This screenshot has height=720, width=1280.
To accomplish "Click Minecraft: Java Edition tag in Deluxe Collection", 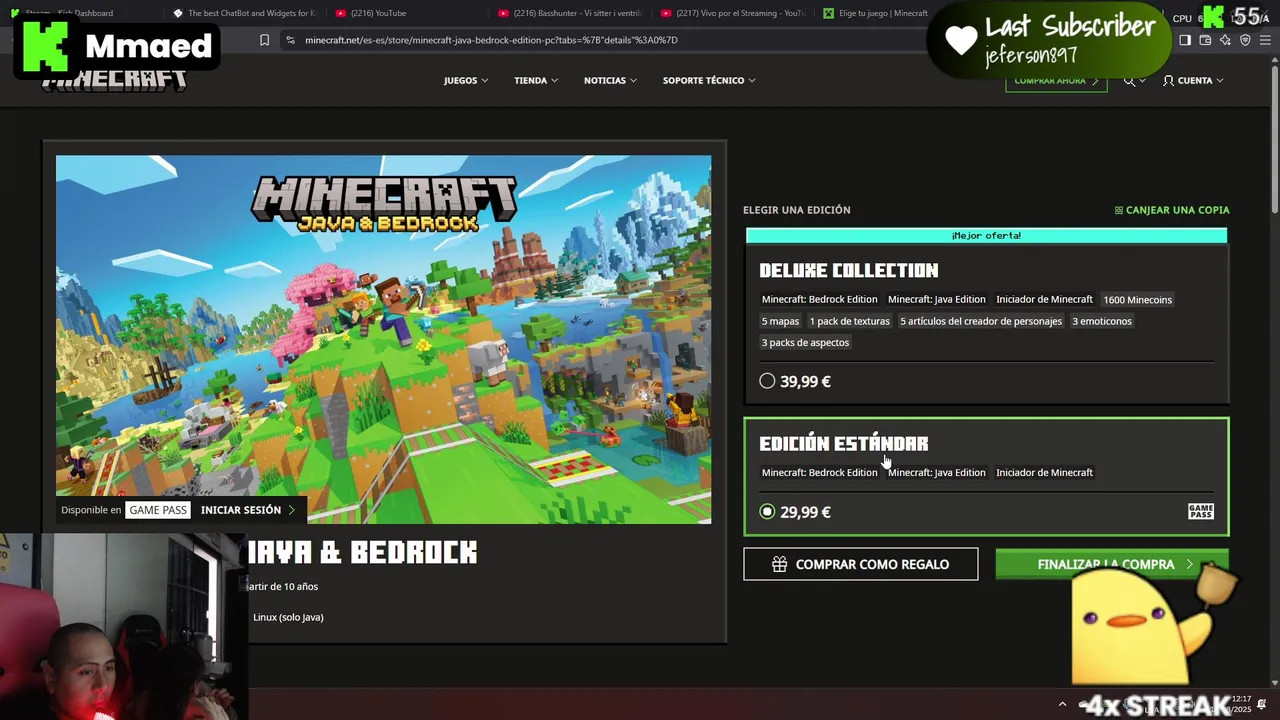I will coord(937,299).
